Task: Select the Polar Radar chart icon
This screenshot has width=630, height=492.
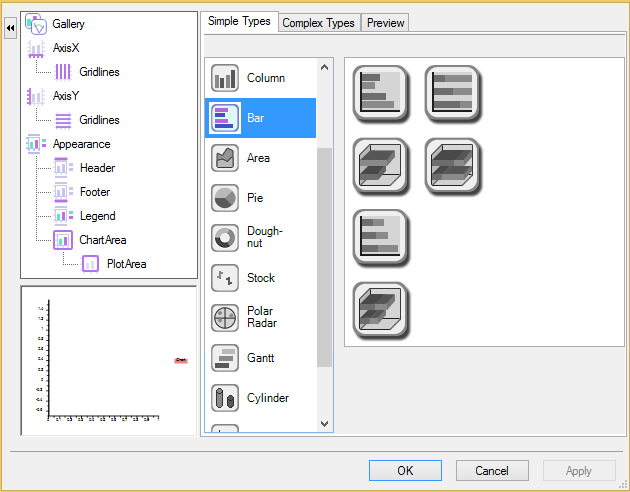Action: point(225,318)
